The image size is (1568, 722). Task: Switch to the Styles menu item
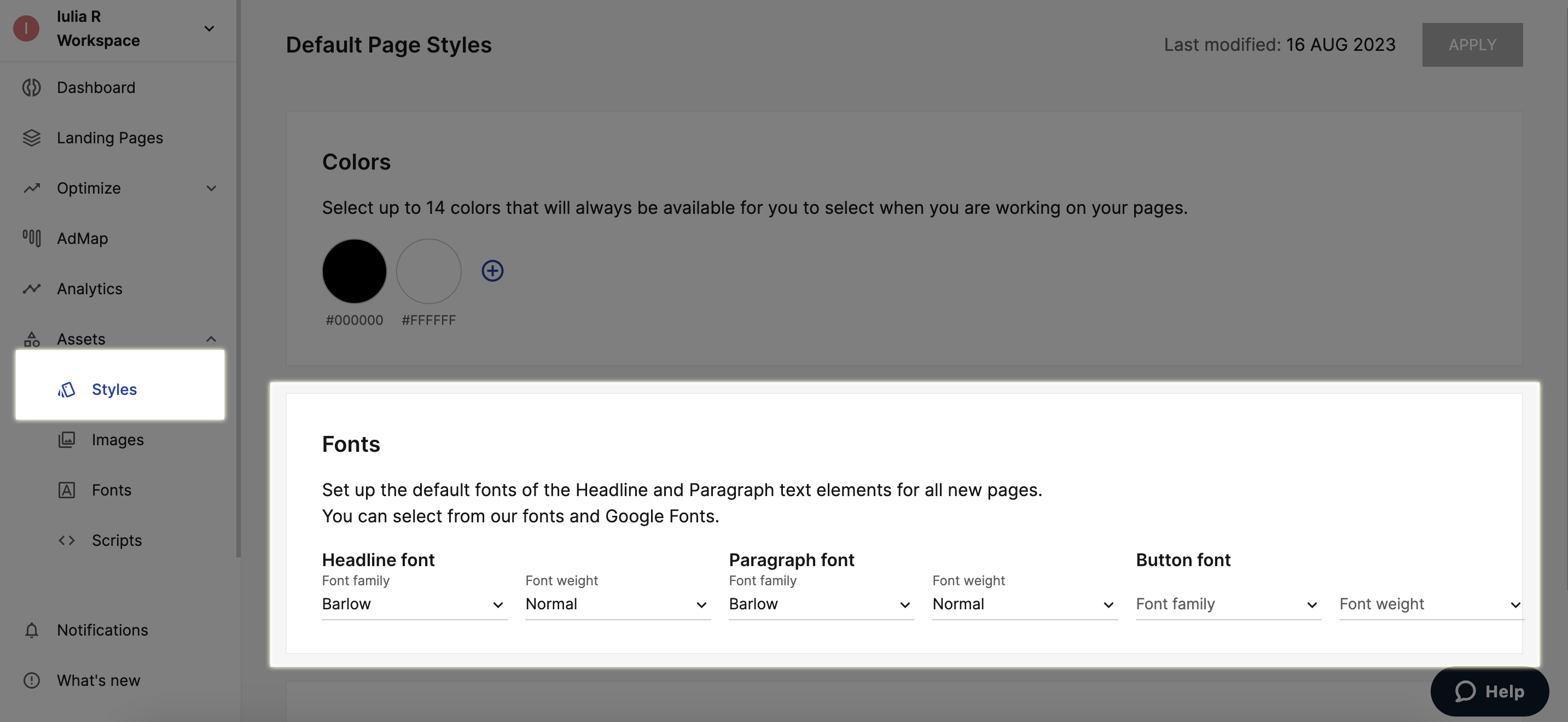(x=114, y=389)
